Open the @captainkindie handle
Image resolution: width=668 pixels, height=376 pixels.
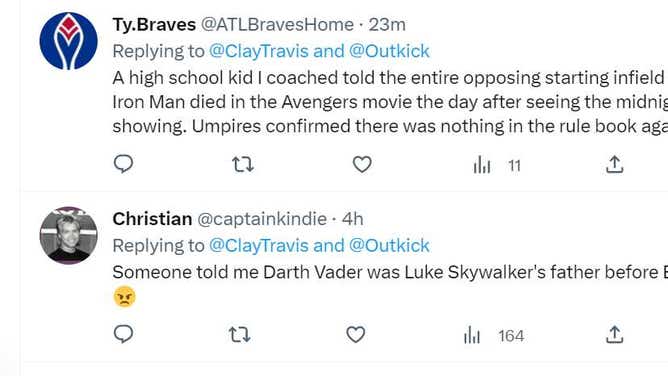pyautogui.click(x=262, y=219)
